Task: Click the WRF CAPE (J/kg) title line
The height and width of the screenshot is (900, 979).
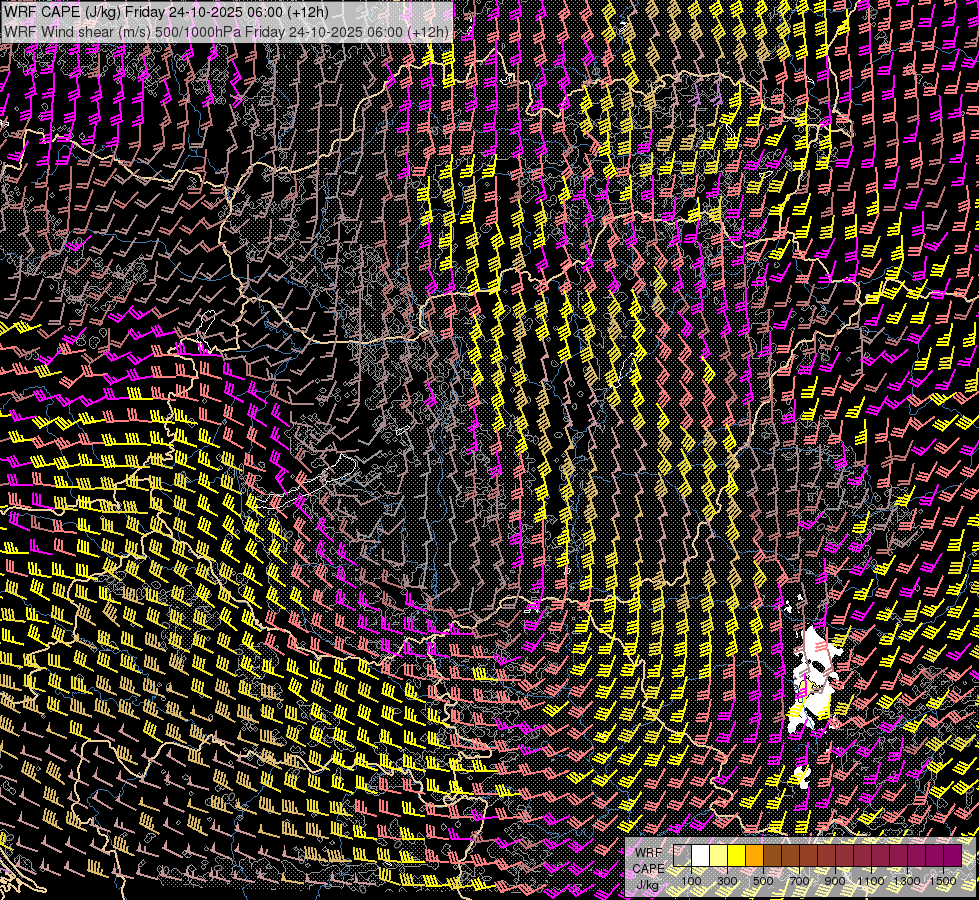Action: pyautogui.click(x=166, y=12)
